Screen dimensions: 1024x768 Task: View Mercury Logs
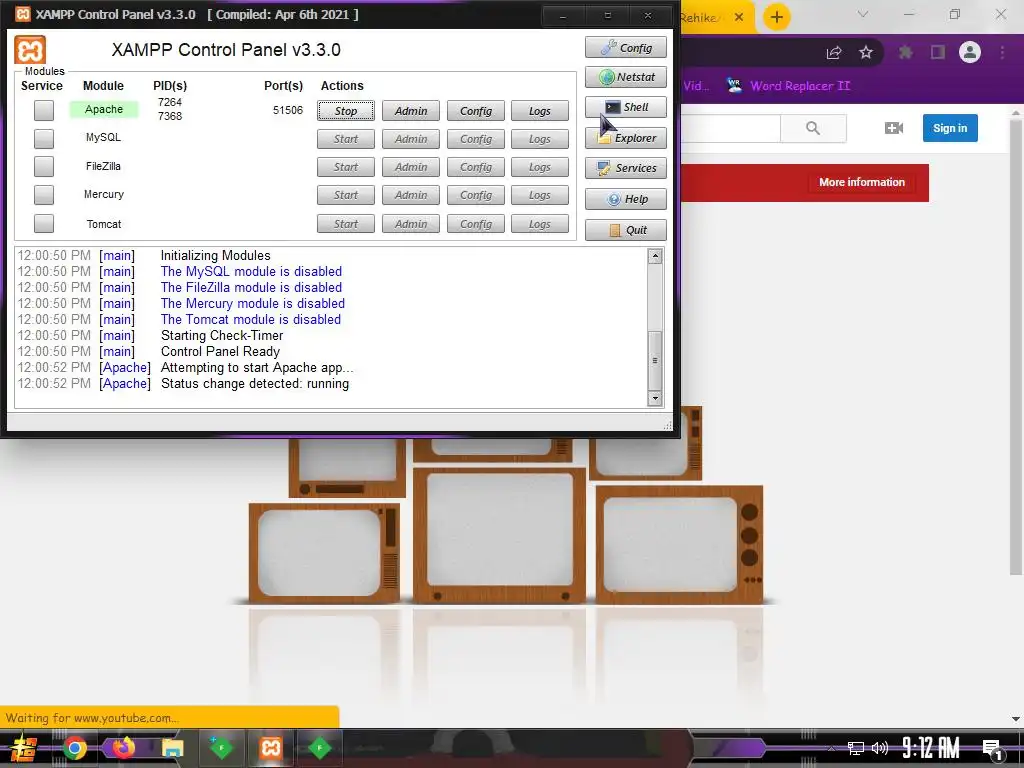[539, 195]
